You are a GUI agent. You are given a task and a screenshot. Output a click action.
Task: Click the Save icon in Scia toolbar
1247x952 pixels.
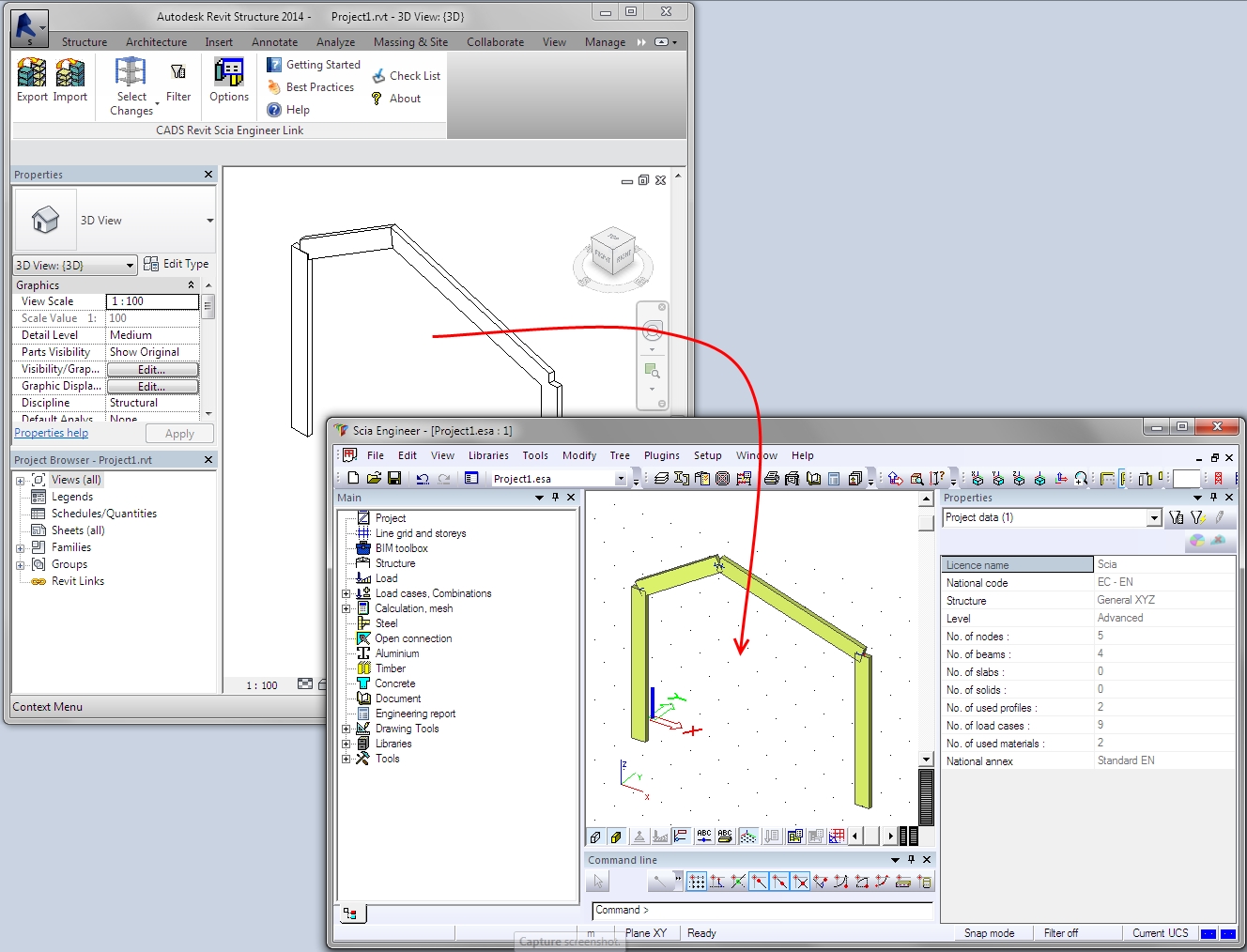(x=394, y=479)
